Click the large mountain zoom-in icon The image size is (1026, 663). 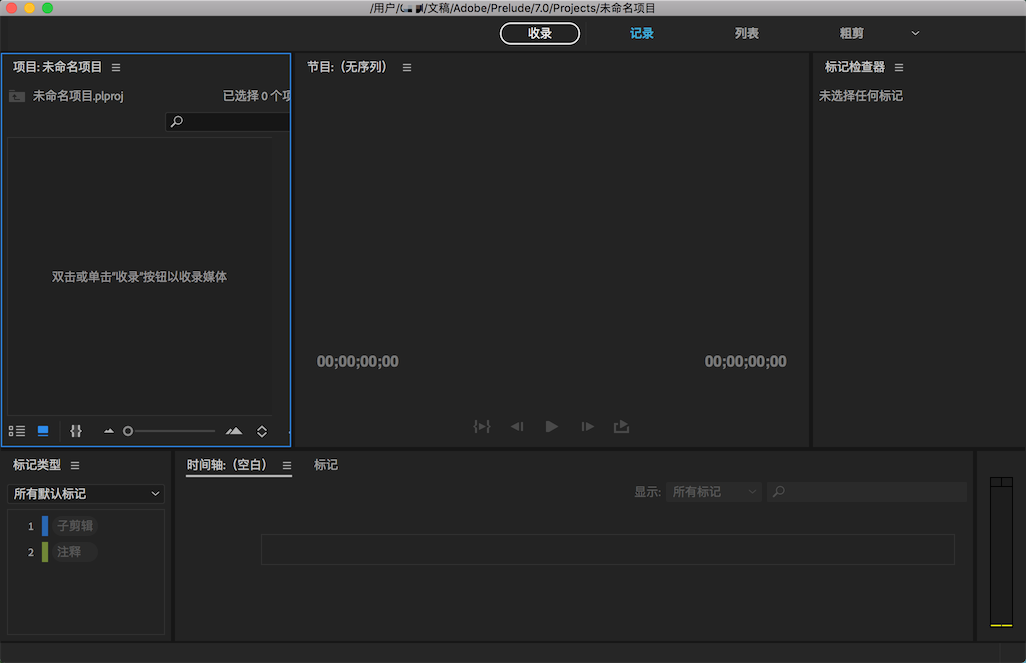(x=234, y=431)
